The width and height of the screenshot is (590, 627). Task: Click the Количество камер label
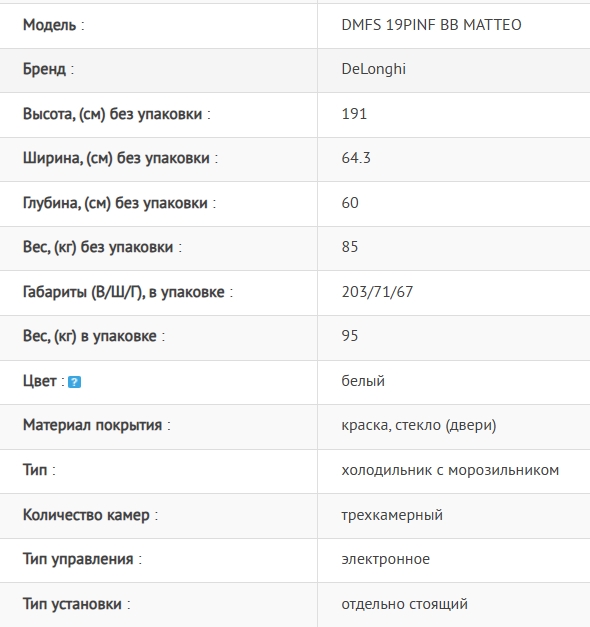86,515
